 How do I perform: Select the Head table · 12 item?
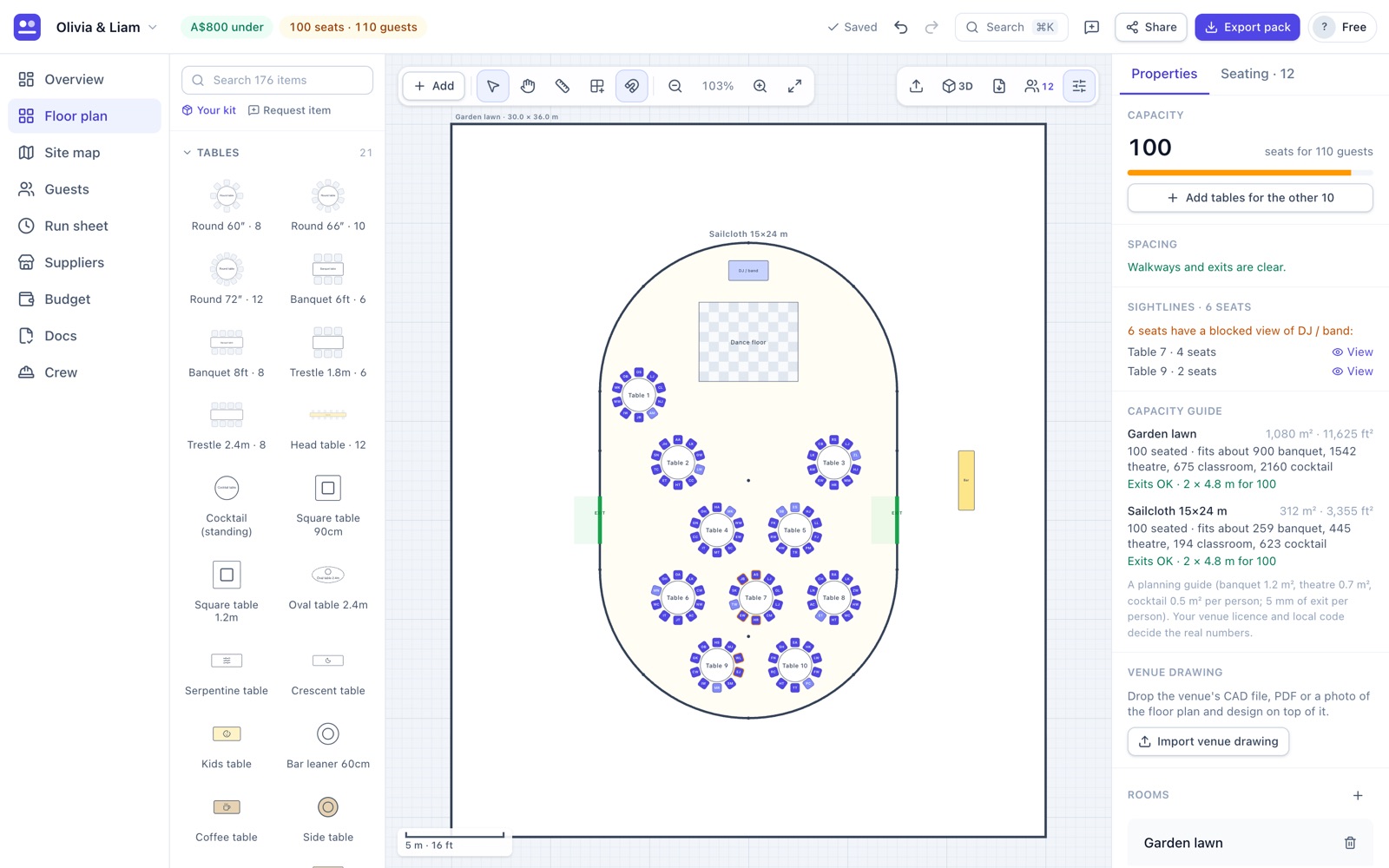(x=328, y=425)
